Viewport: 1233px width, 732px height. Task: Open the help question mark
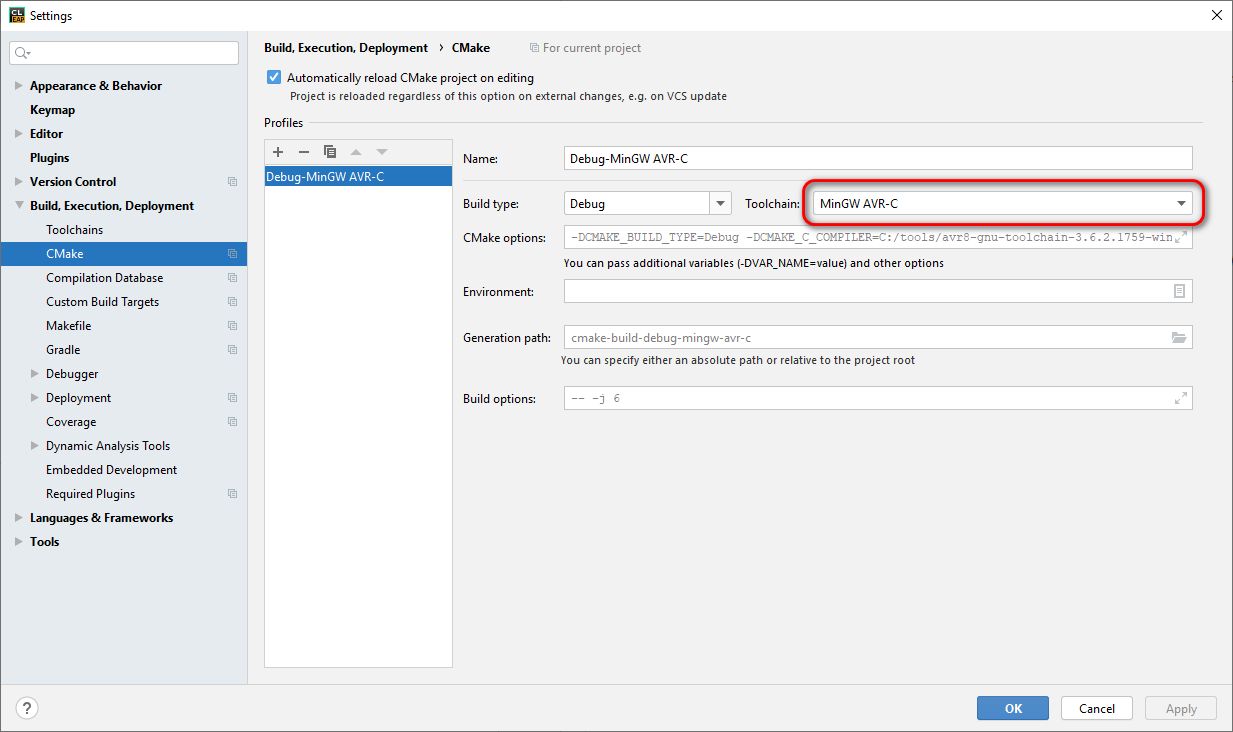pyautogui.click(x=25, y=708)
